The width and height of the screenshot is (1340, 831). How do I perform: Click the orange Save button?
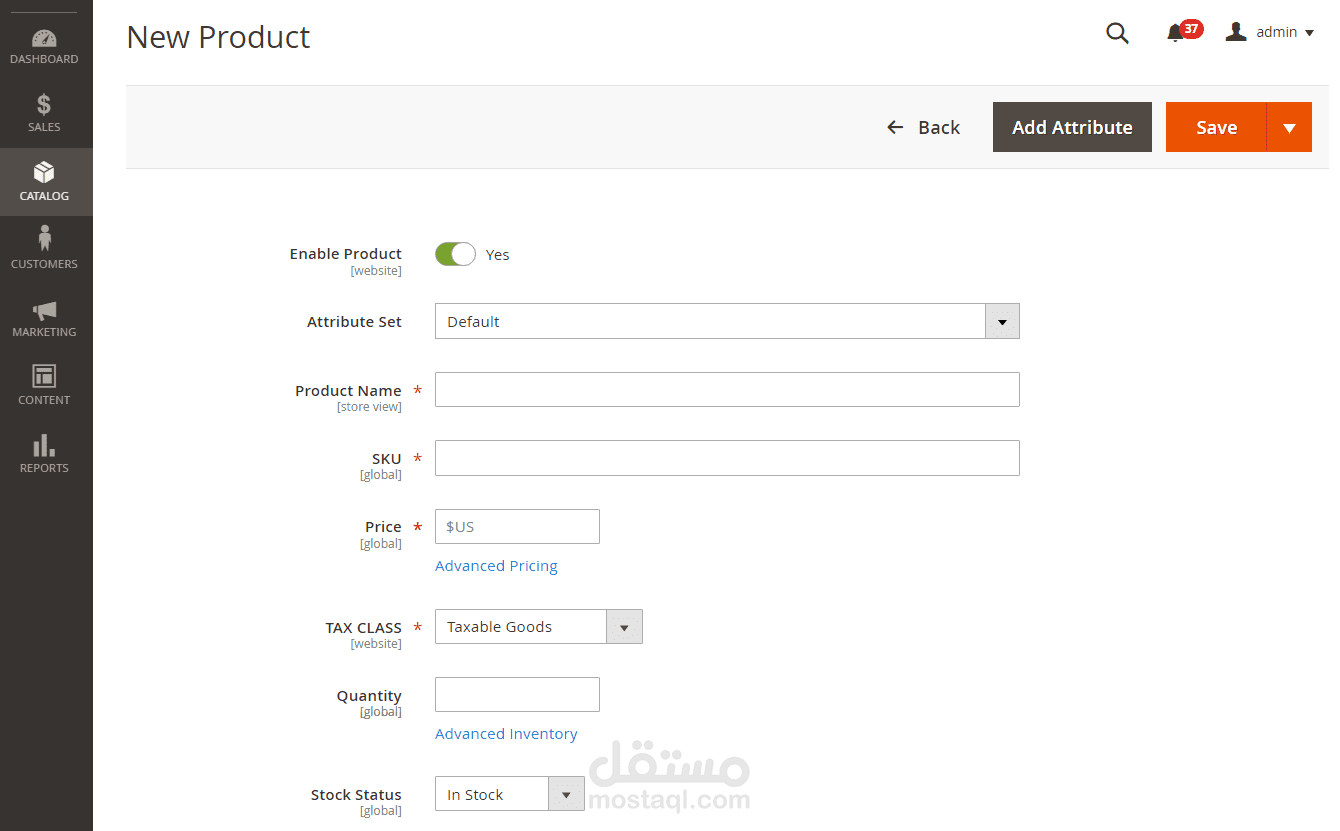(x=1216, y=127)
